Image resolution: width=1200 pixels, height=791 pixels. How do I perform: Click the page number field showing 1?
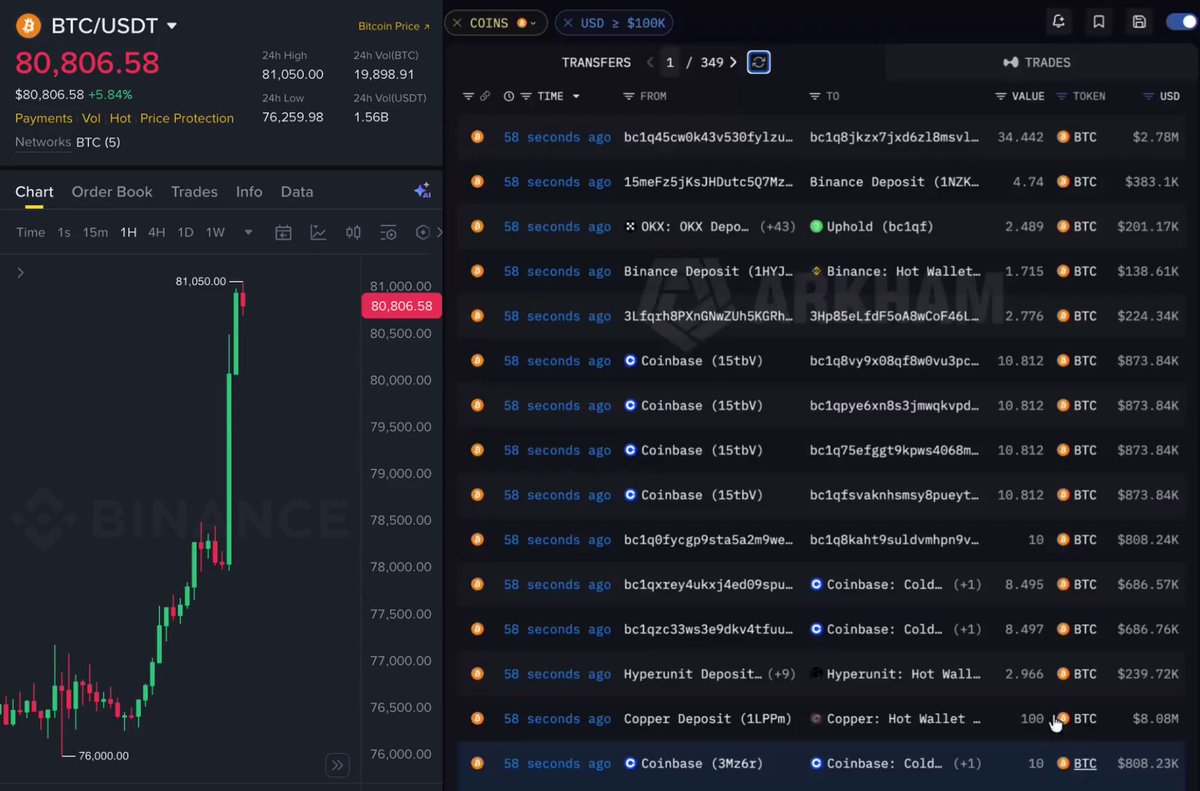point(670,62)
